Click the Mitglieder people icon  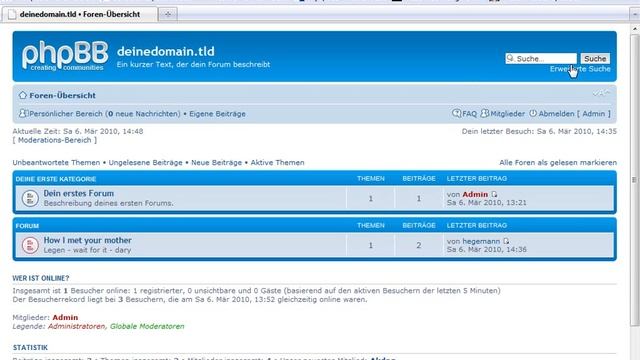coord(484,113)
